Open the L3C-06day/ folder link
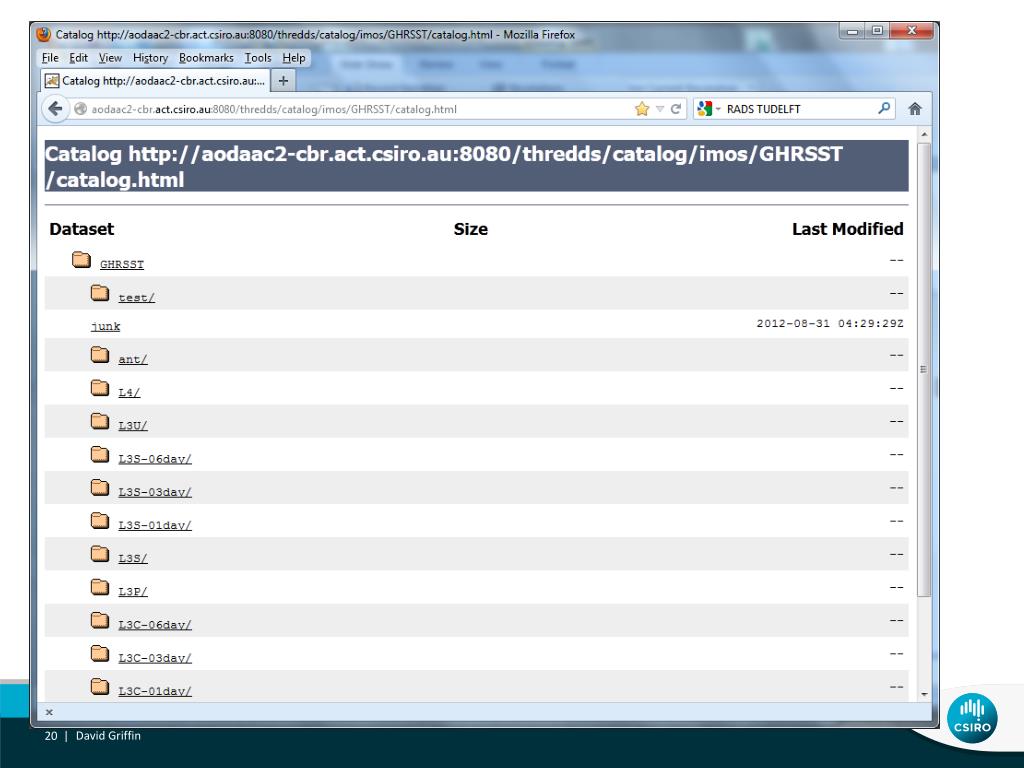Viewport: 1024px width, 768px height. 155,625
